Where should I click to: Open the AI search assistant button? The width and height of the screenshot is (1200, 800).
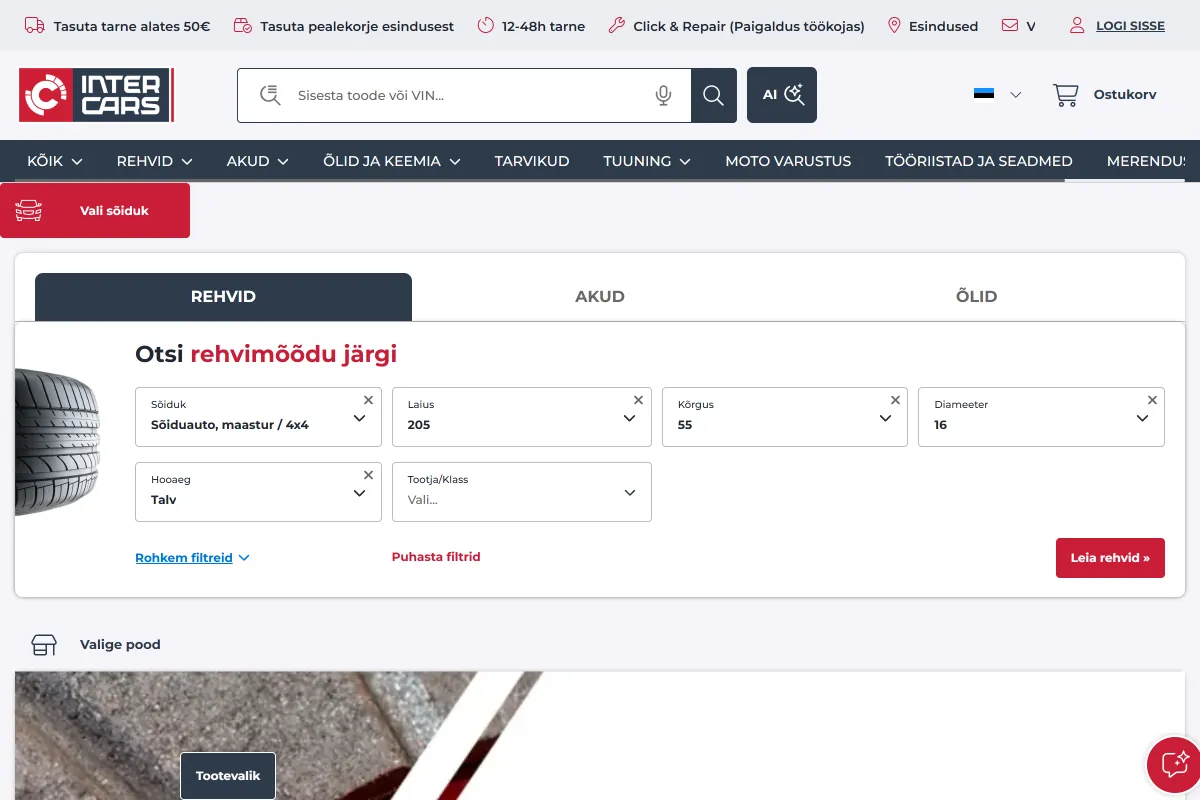click(782, 95)
